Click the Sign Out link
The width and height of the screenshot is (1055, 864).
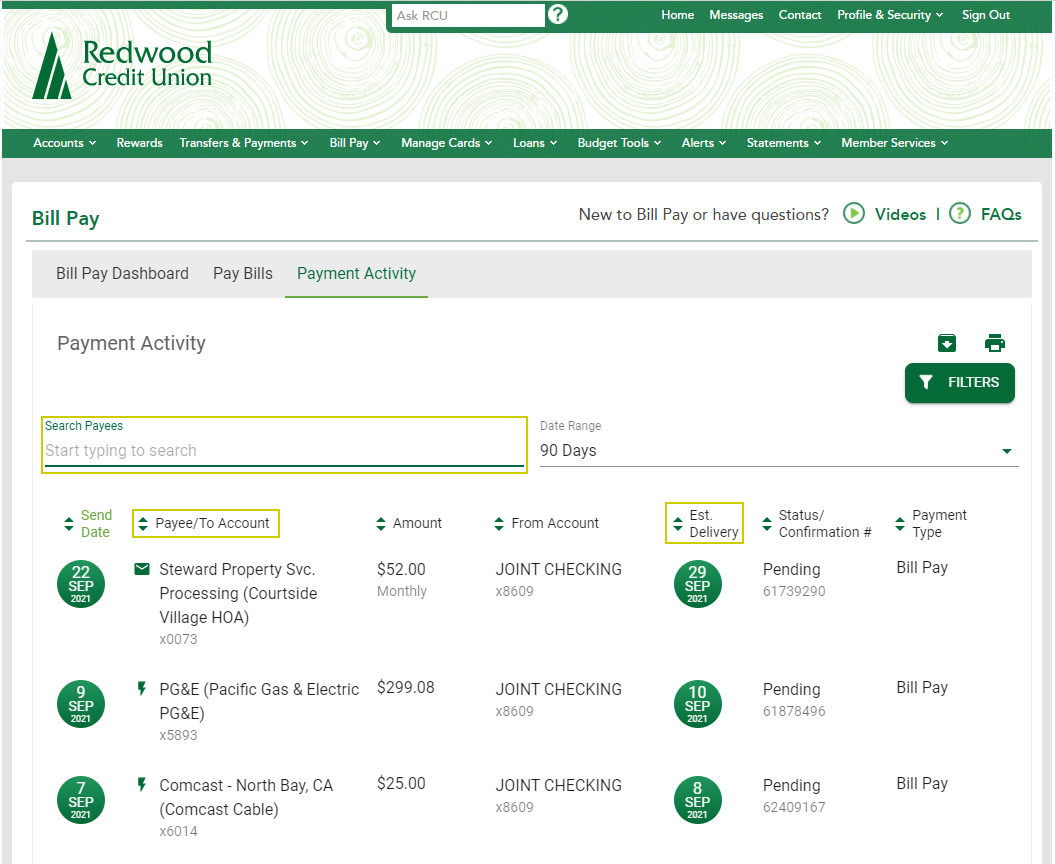[986, 15]
